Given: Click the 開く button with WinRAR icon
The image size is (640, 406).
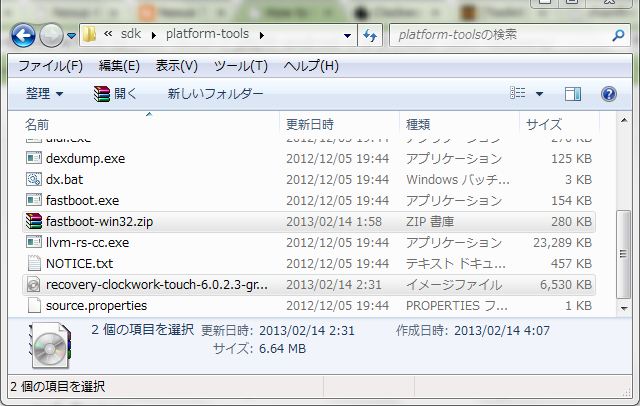Looking at the screenshot, I should (115, 94).
